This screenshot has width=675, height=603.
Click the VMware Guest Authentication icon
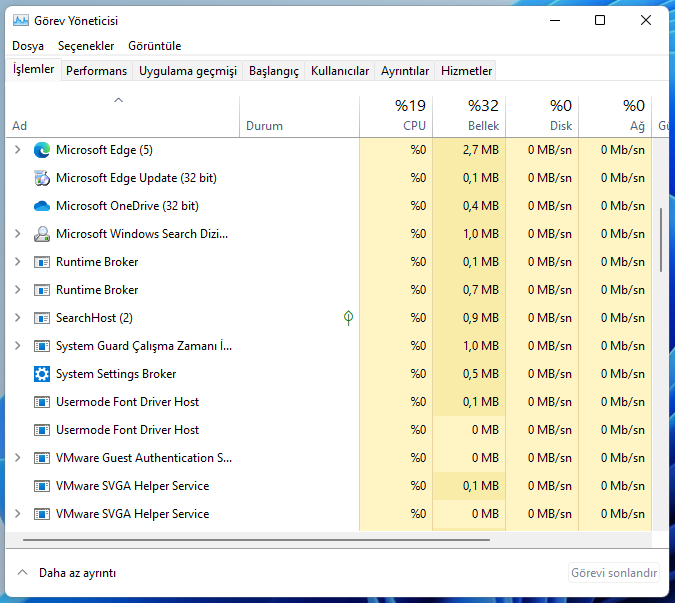pos(42,458)
